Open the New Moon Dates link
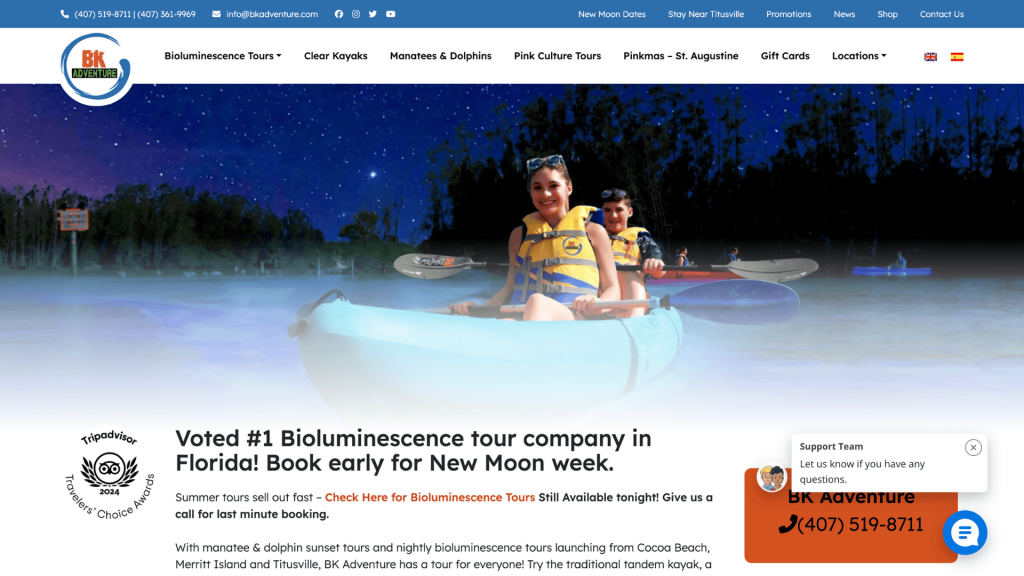 (612, 14)
